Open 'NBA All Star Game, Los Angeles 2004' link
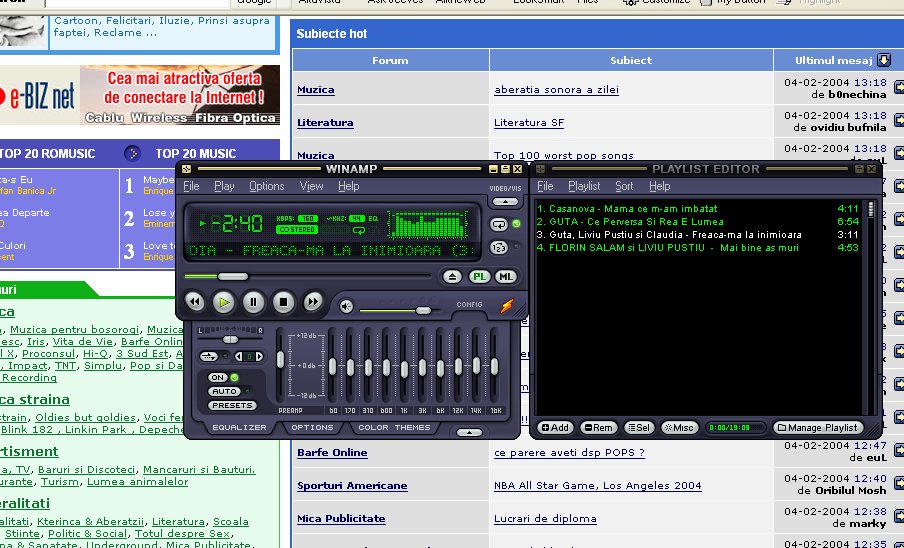Screen dimensions: 904x548 point(598,486)
